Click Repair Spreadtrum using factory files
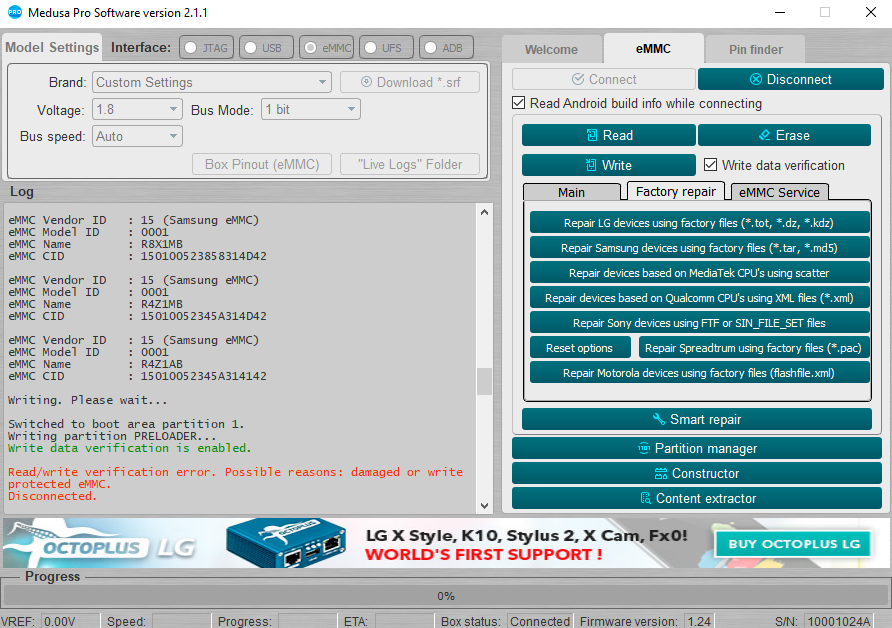892x628 pixels. coord(753,348)
